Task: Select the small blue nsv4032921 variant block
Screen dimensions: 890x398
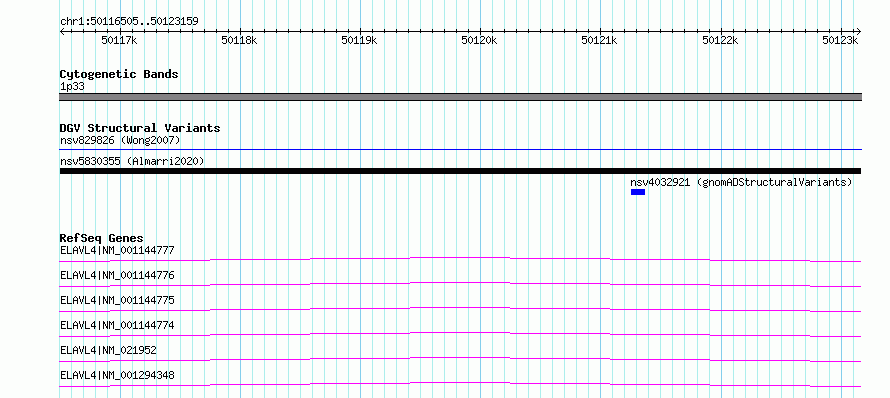Action: pyautogui.click(x=638, y=192)
